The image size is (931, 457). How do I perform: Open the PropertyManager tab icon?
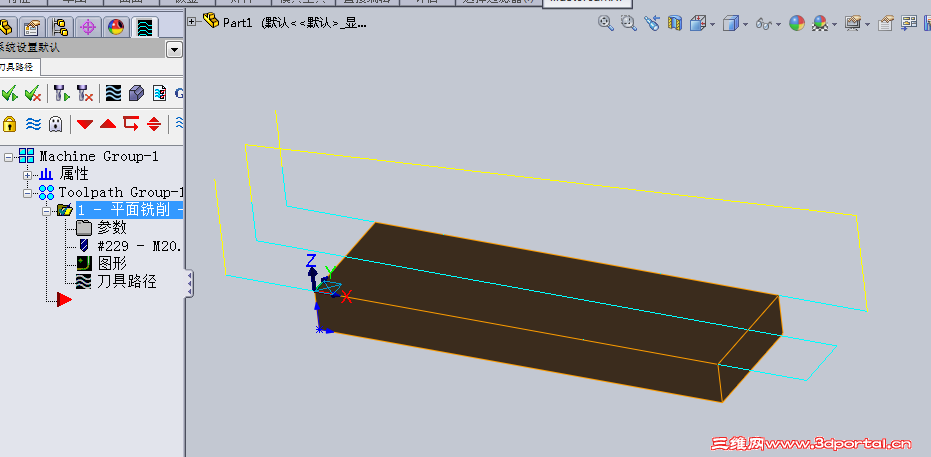30,27
